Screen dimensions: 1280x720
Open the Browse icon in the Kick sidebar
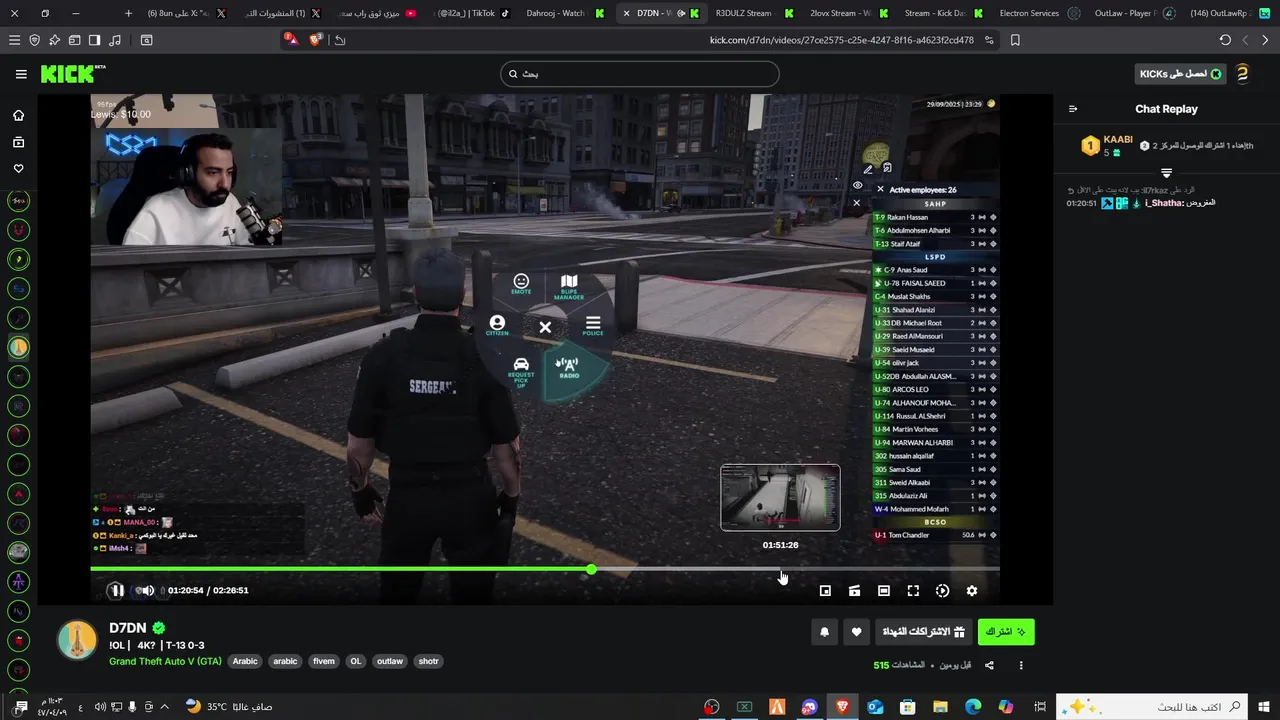click(x=18, y=142)
